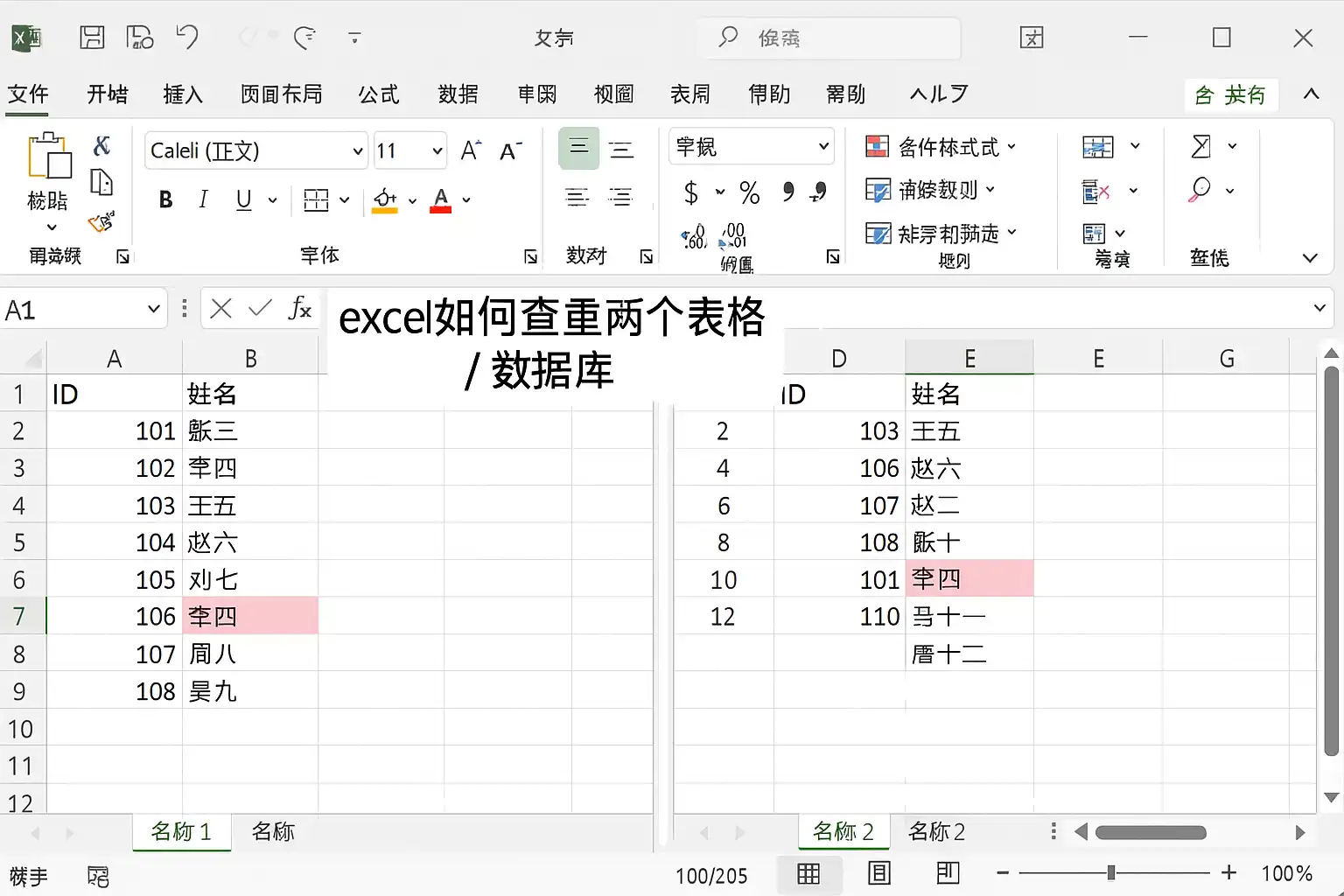Viewport: 1344px width, 896px height.
Task: Expand the formula bar with its chevron
Action: [1319, 308]
